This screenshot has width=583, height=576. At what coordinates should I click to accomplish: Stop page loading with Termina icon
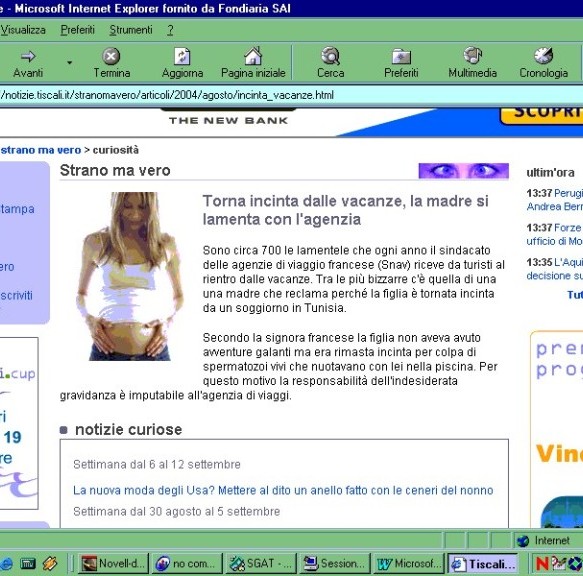[x=111, y=57]
